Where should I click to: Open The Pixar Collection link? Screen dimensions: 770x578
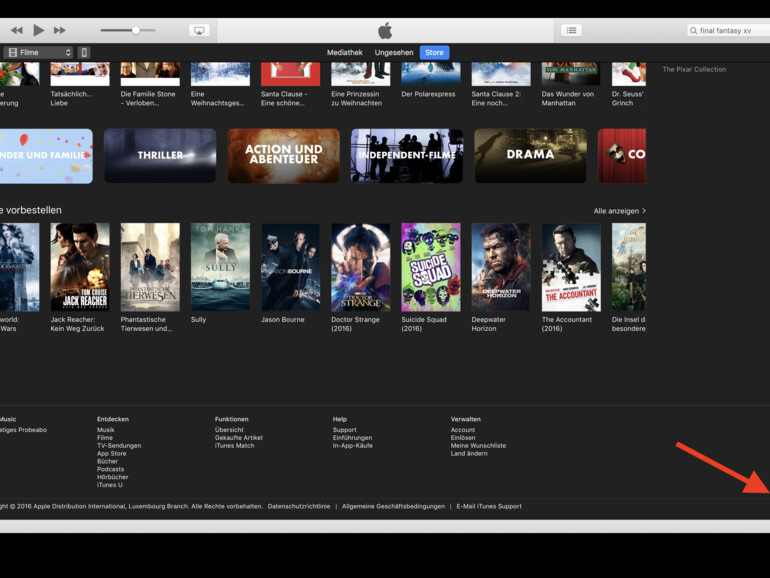(x=694, y=69)
